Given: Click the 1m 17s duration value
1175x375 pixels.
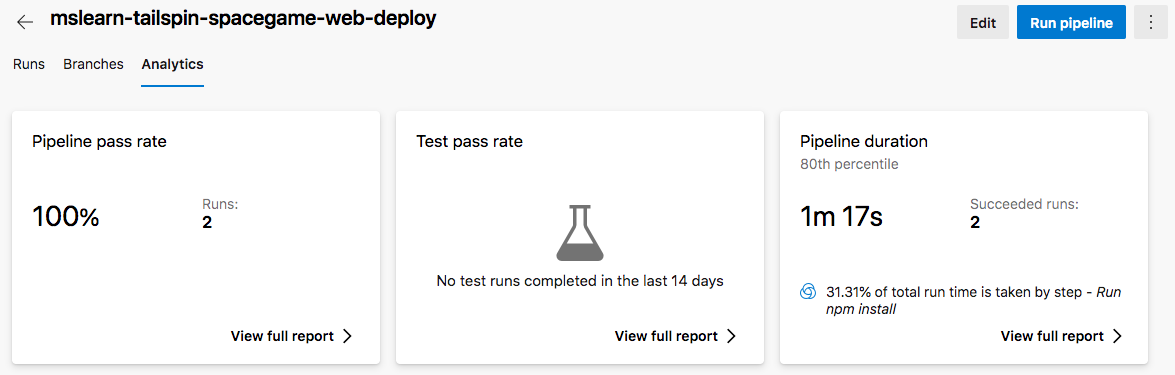Looking at the screenshot, I should coord(842,218).
